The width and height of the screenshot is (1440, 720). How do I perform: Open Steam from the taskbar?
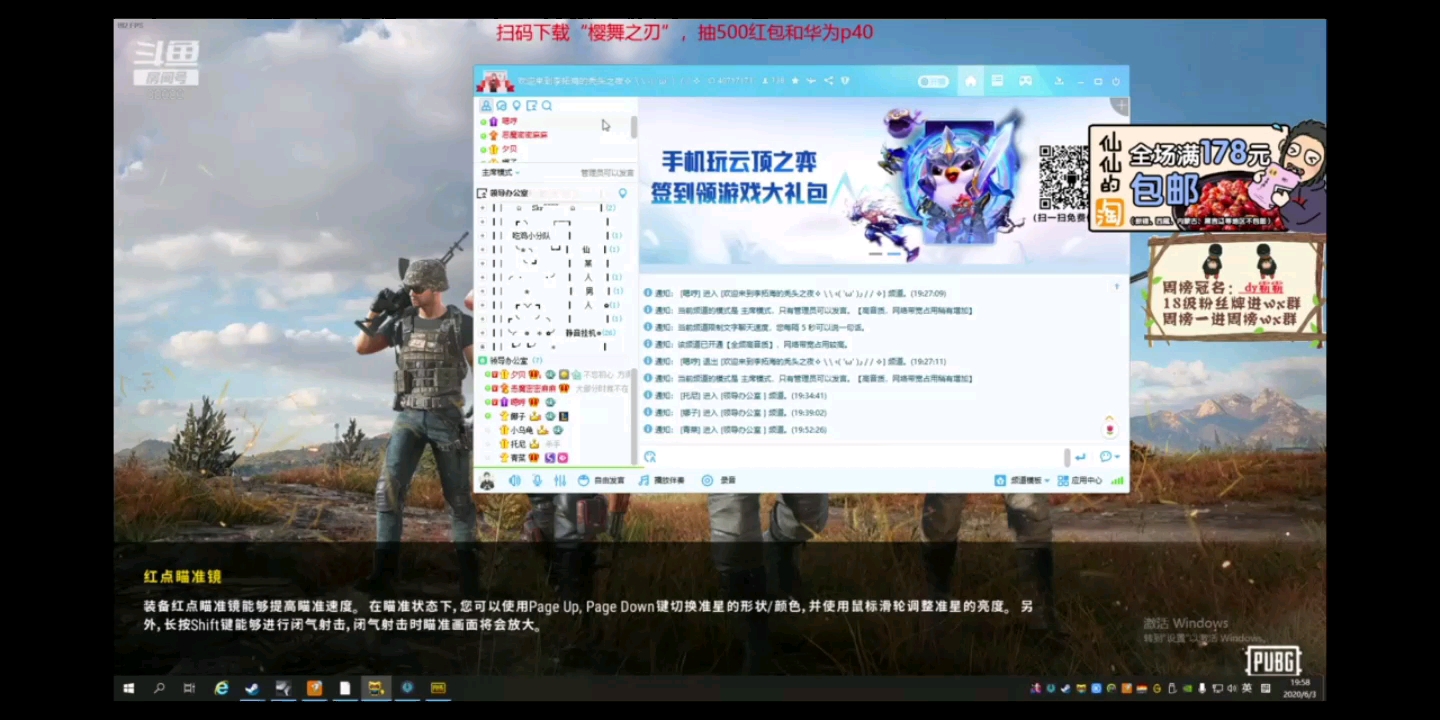pos(253,688)
